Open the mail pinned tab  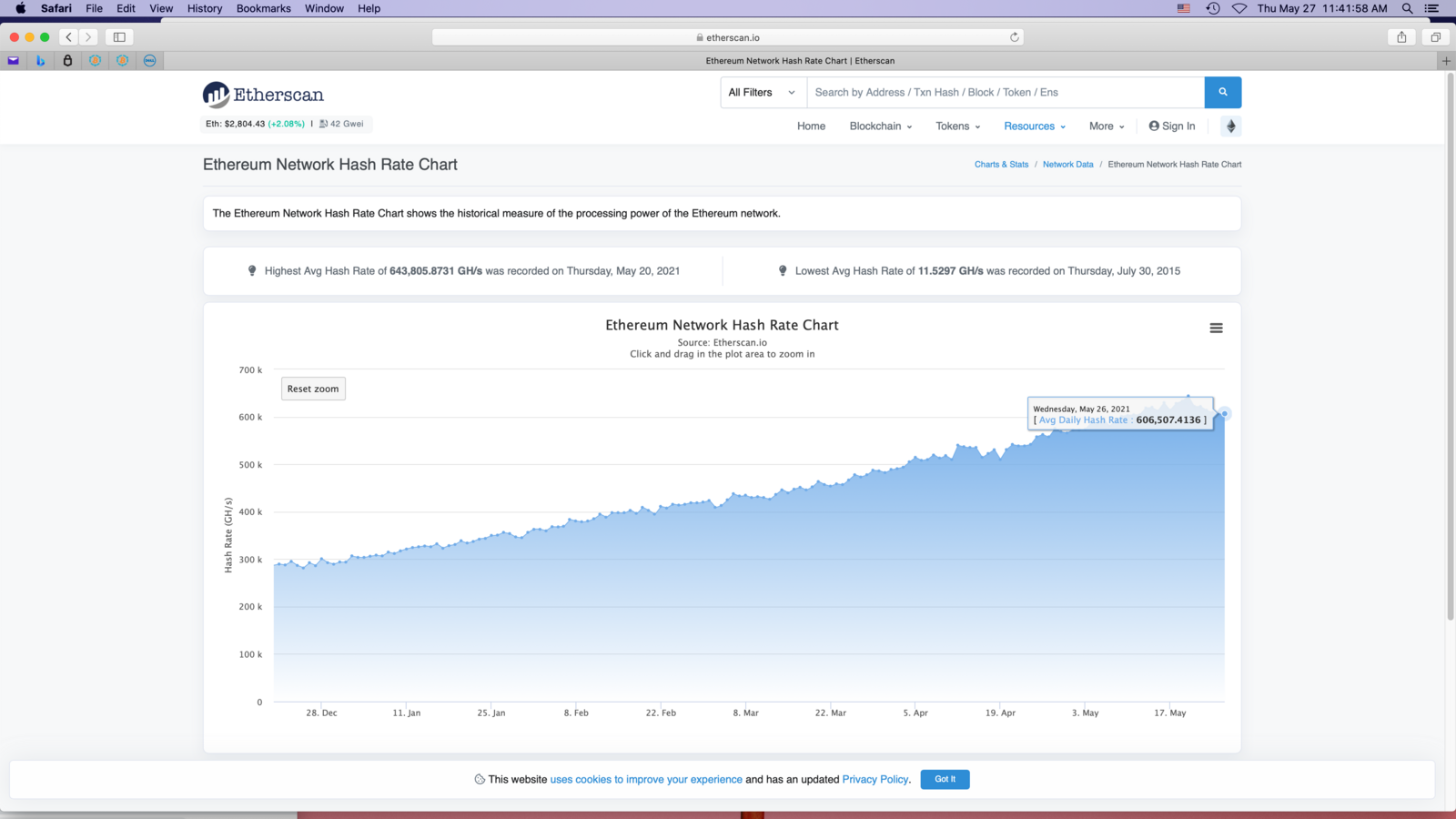(x=14, y=61)
